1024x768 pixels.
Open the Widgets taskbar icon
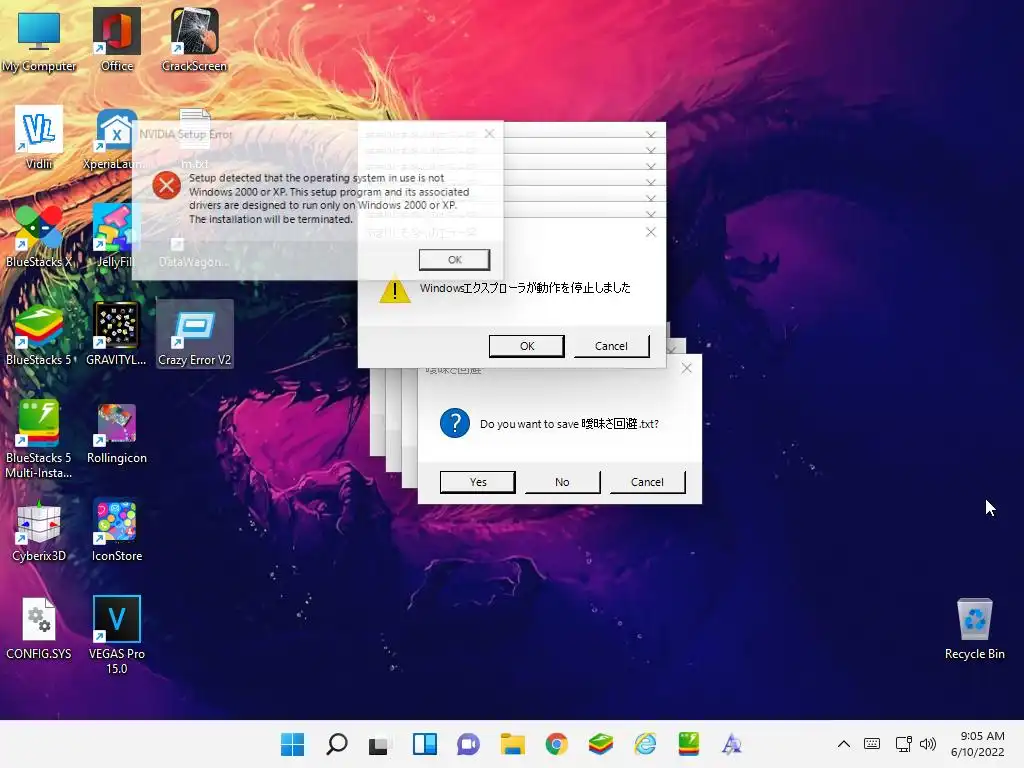click(424, 744)
